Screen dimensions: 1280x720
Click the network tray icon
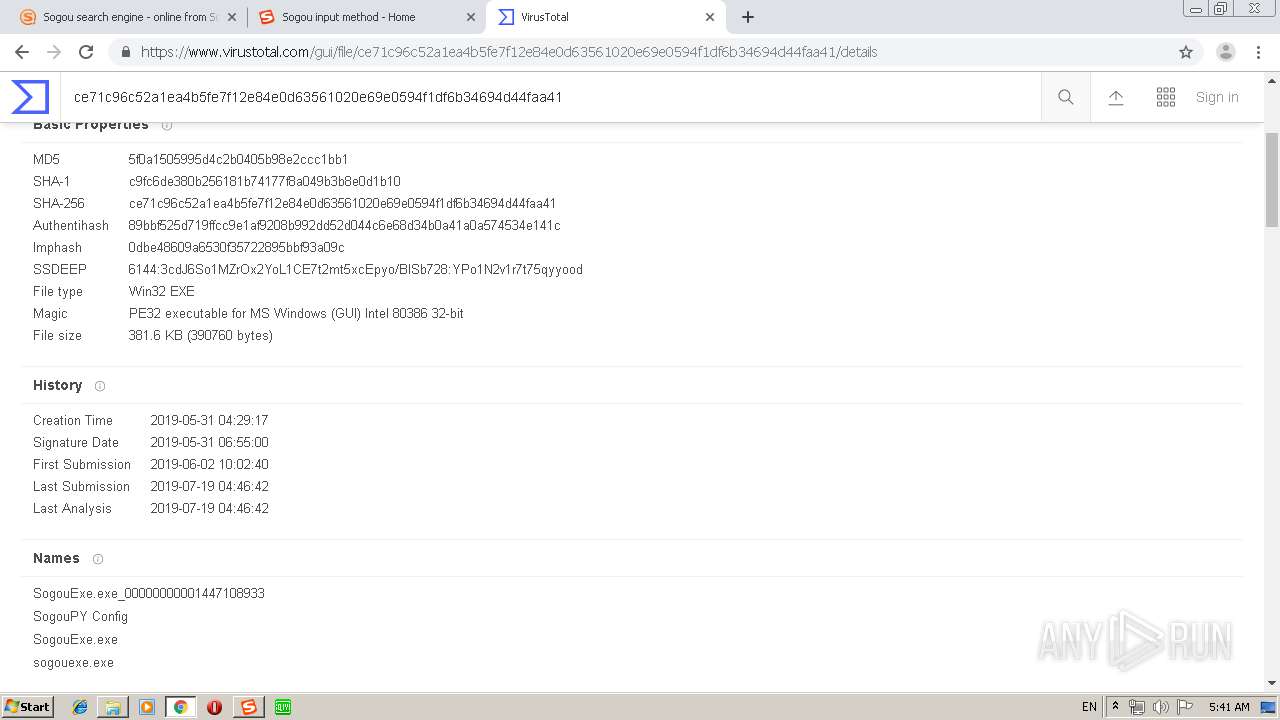click(1137, 707)
